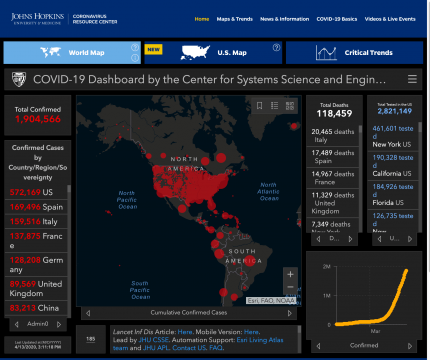Select the World Map tab

point(72,52)
